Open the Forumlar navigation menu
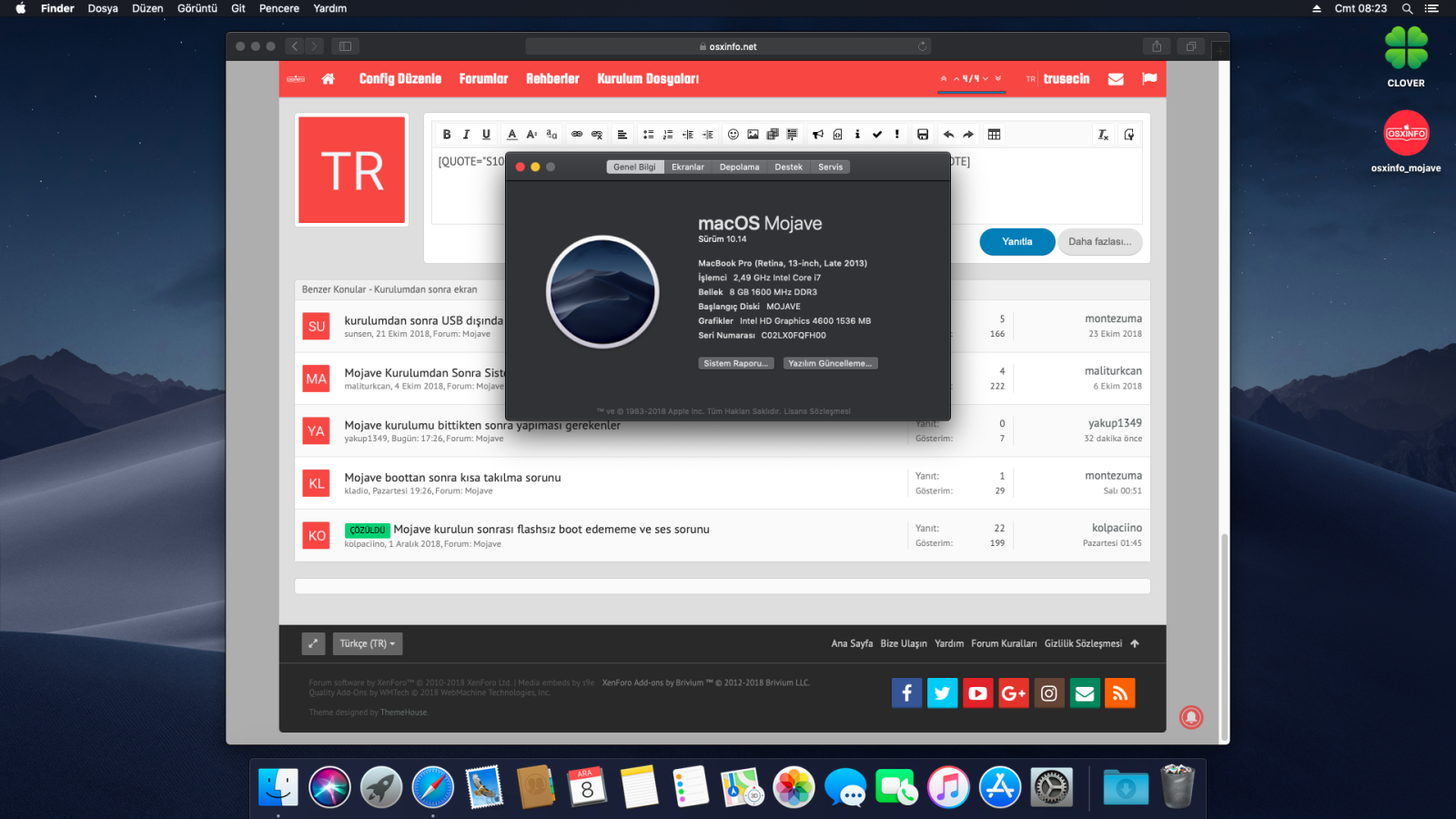The image size is (1456, 819). (x=483, y=79)
